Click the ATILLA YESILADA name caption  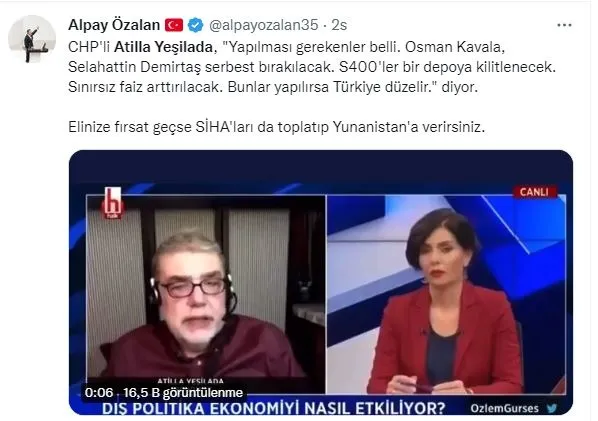(191, 381)
